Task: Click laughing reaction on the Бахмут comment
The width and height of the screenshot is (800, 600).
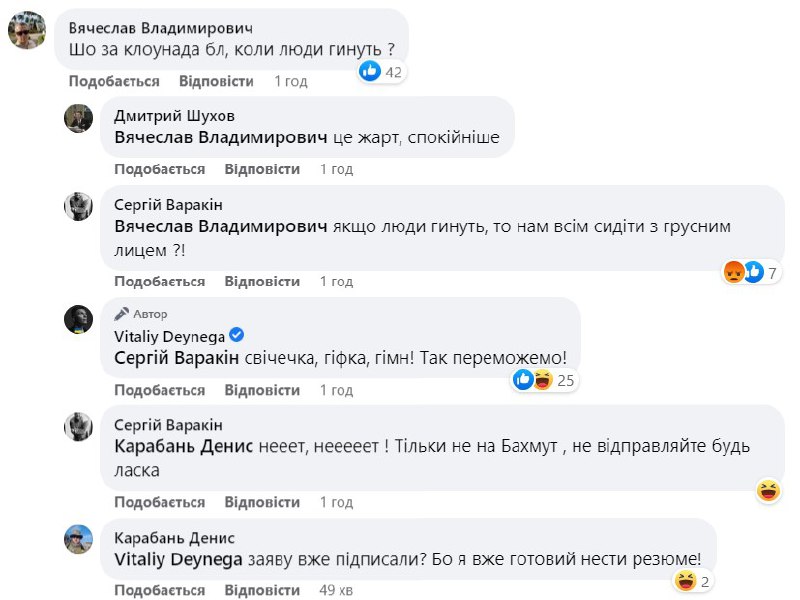Action: 769,489
